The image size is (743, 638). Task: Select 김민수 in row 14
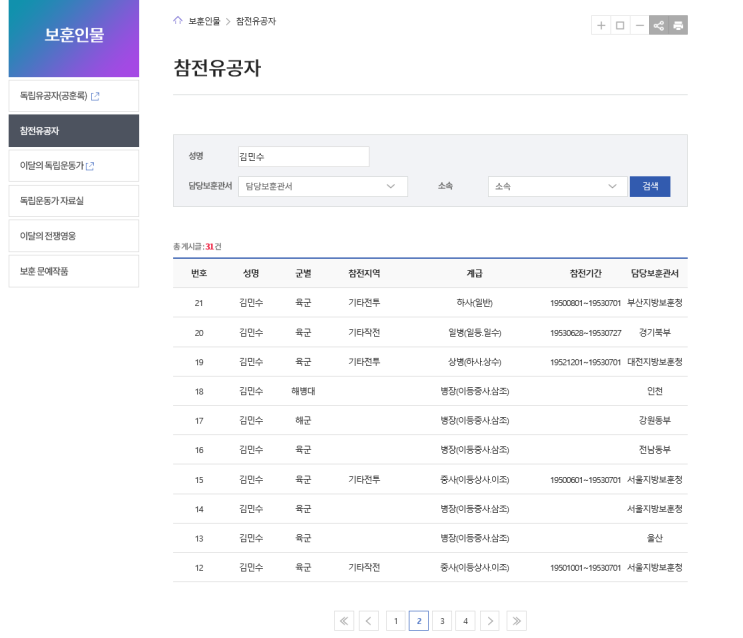(x=251, y=509)
